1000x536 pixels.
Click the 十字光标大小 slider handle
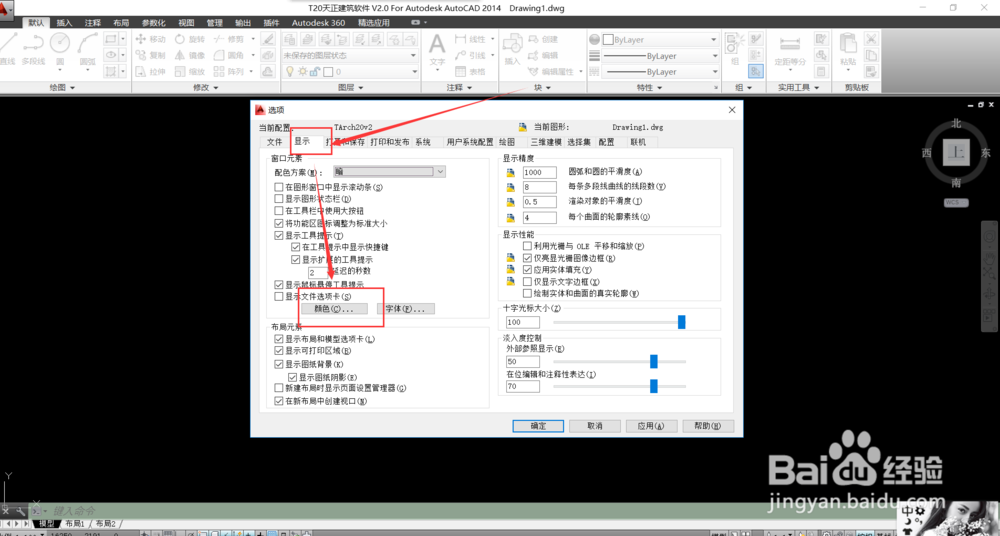(681, 322)
